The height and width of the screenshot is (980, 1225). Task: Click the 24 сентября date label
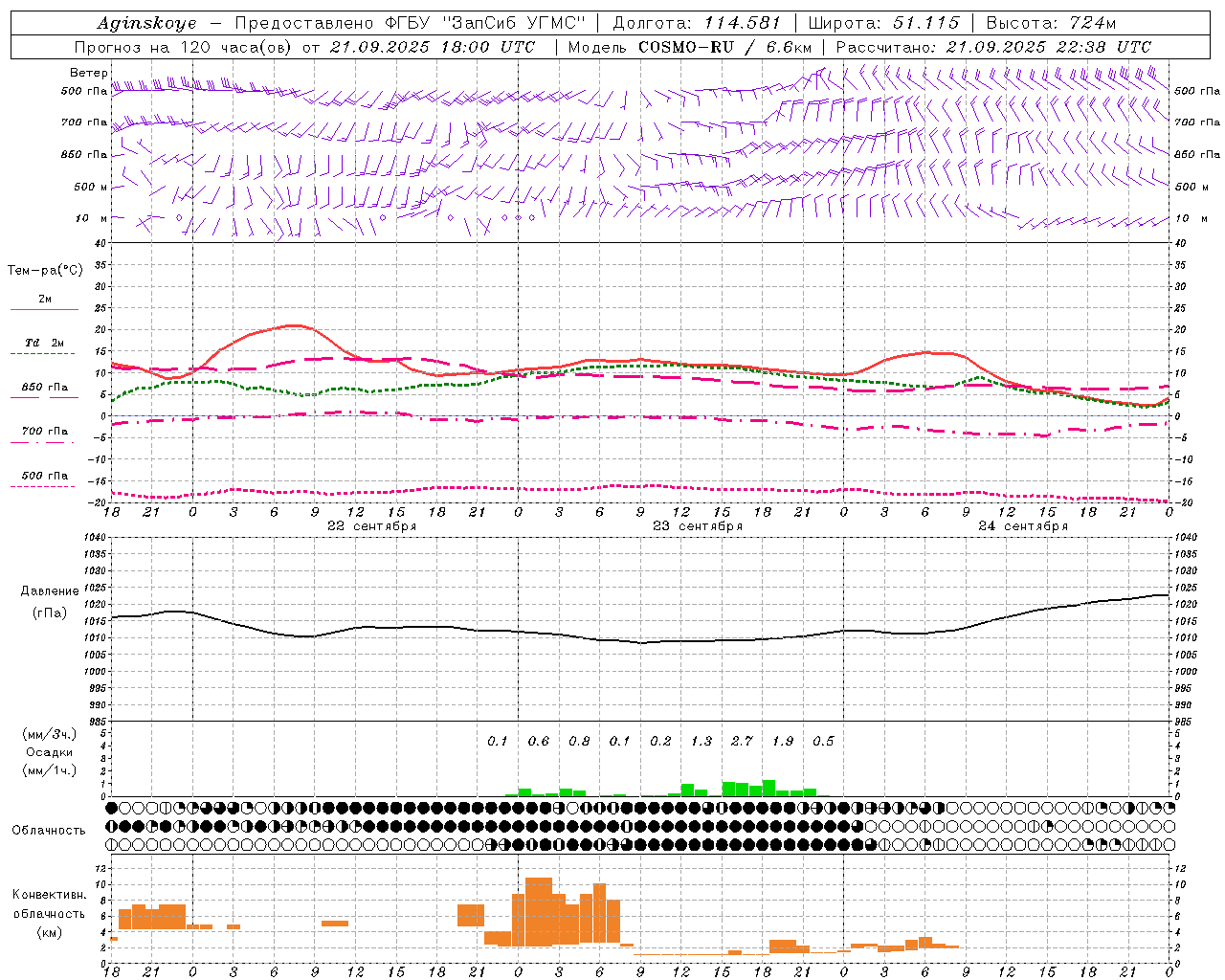tap(1023, 526)
